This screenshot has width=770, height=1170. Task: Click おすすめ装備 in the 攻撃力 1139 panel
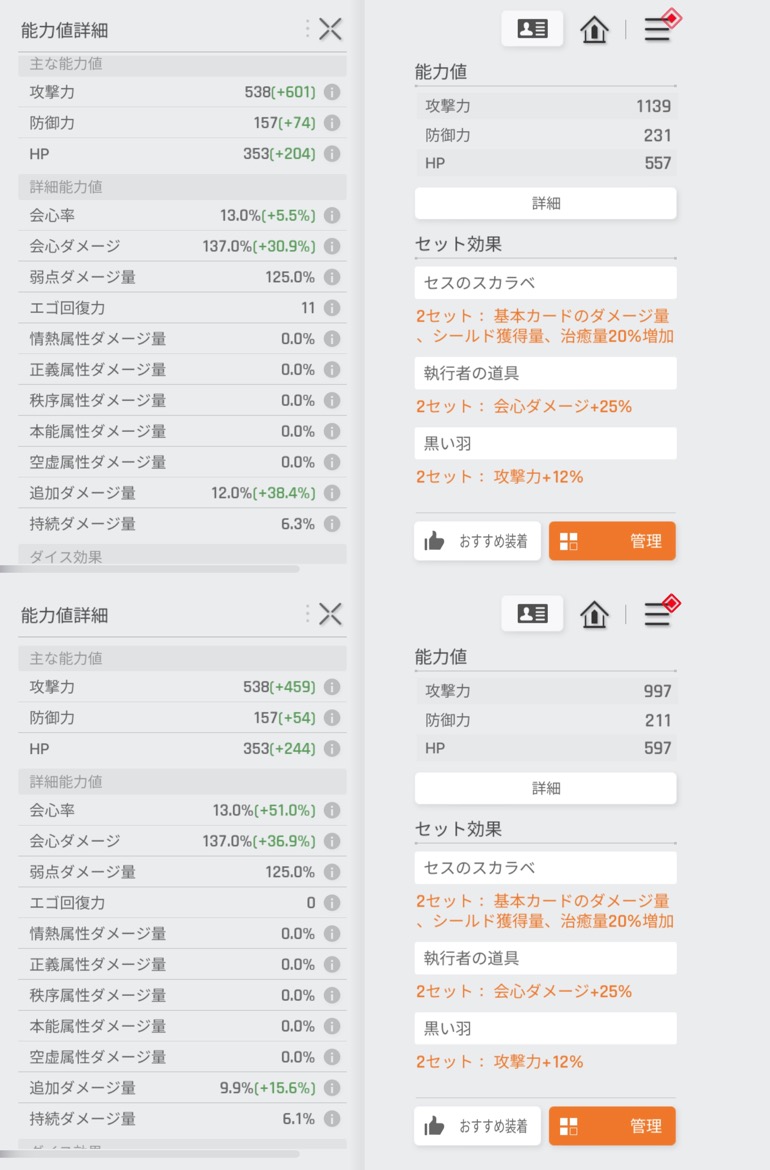478,541
